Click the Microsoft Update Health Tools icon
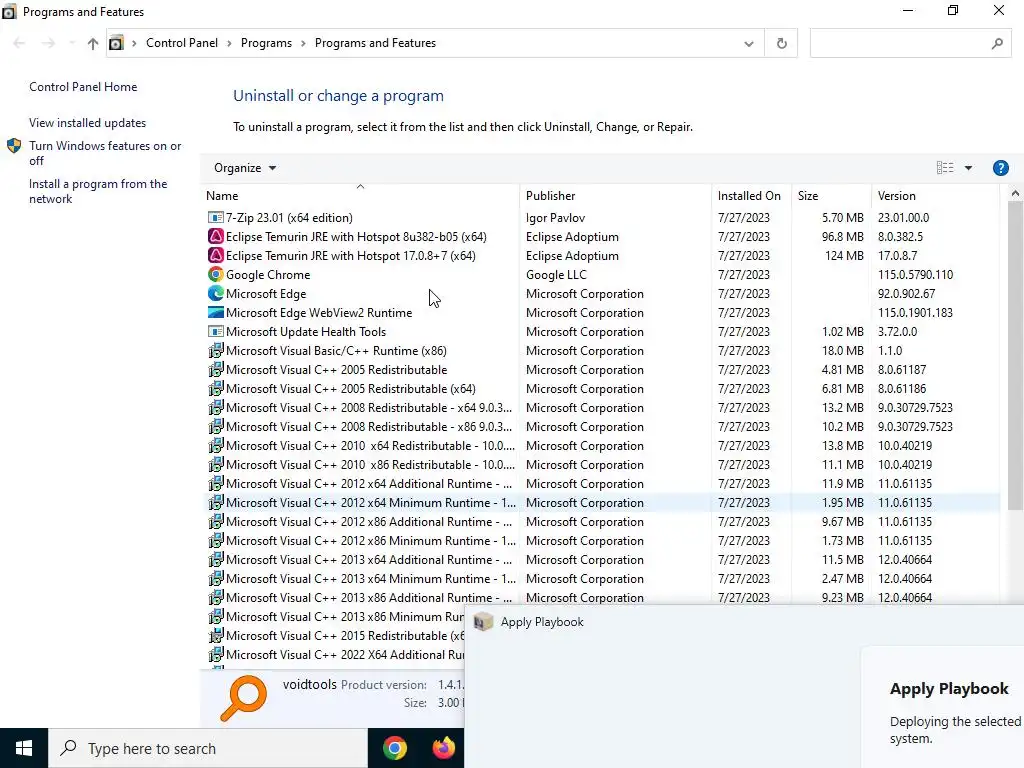 (x=216, y=331)
